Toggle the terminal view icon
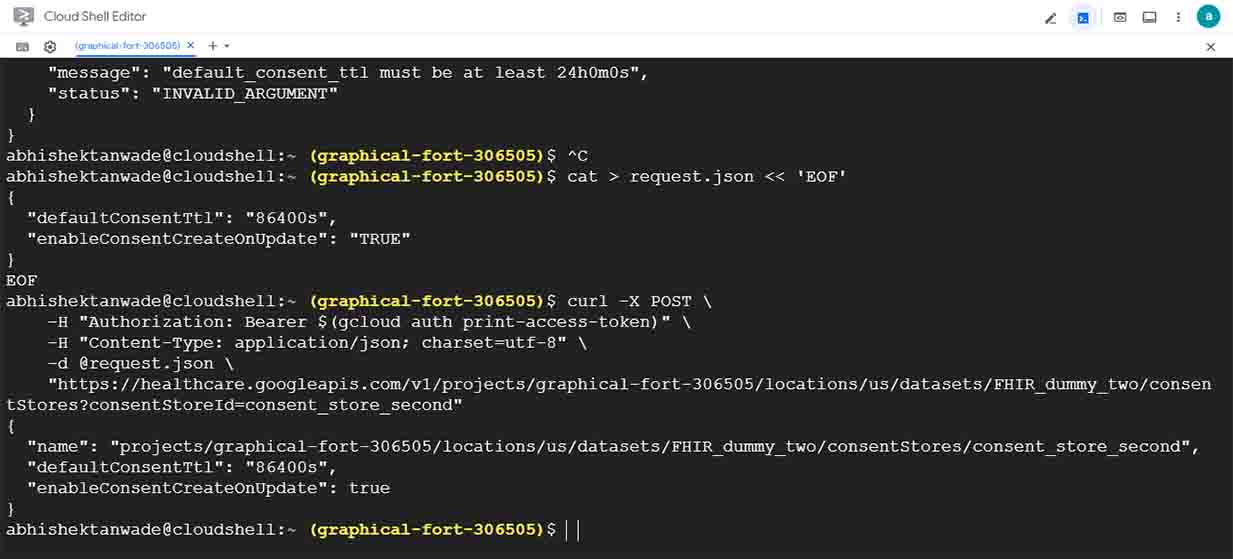1233x559 pixels. pyautogui.click(x=1083, y=18)
